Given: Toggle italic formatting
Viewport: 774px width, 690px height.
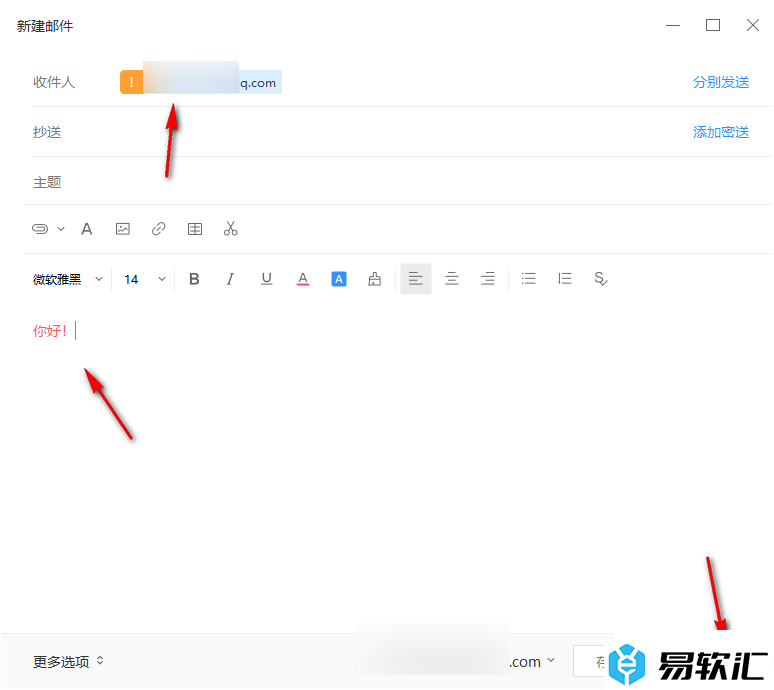Looking at the screenshot, I should (230, 279).
